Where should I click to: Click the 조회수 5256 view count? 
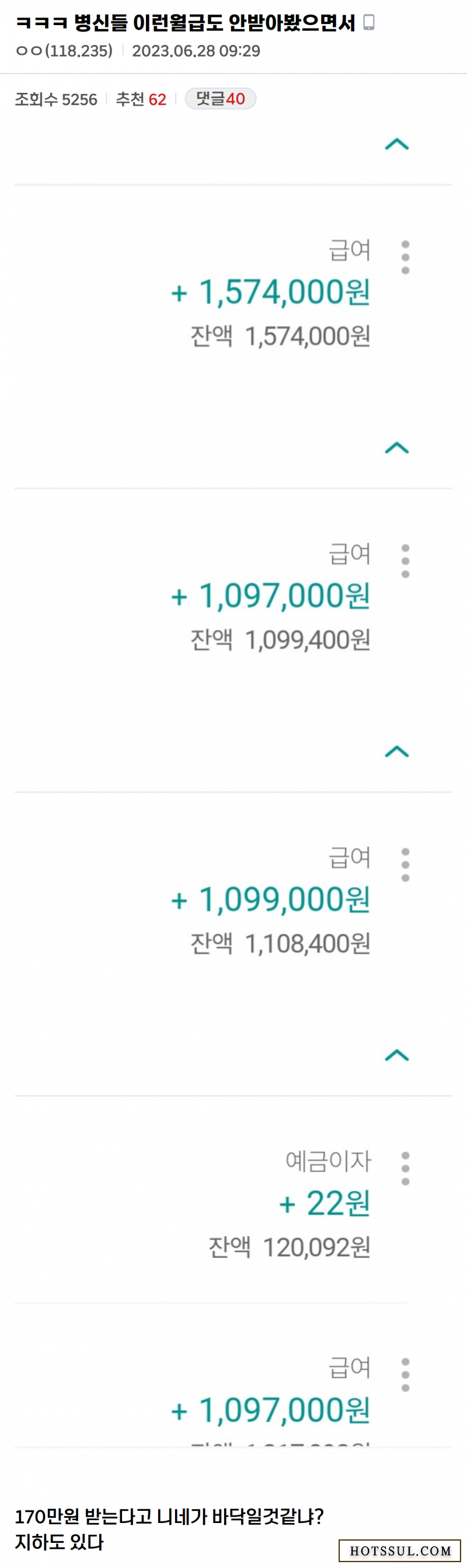pyautogui.click(x=56, y=99)
